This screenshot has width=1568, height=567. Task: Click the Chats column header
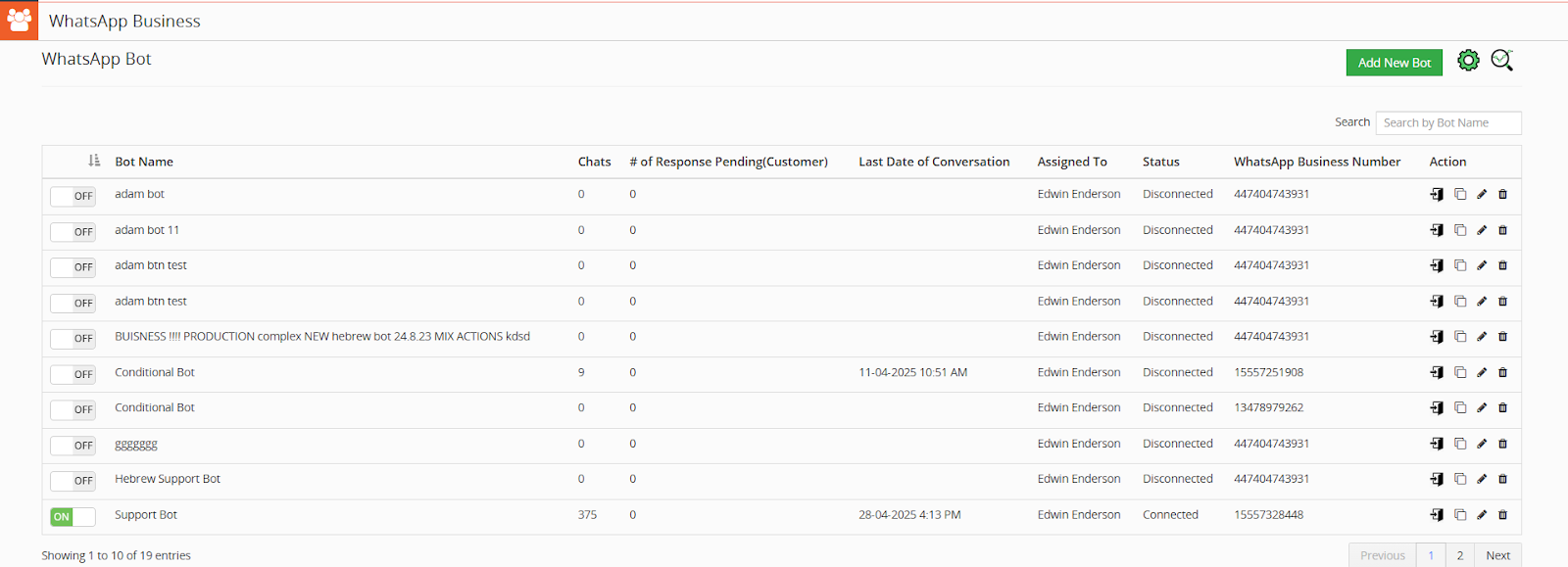coord(594,162)
